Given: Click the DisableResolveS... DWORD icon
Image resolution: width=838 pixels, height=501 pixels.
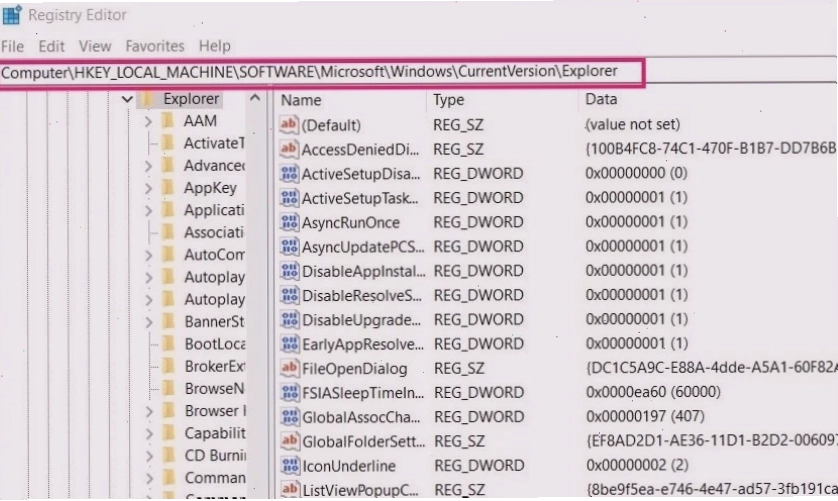Looking at the screenshot, I should (289, 295).
